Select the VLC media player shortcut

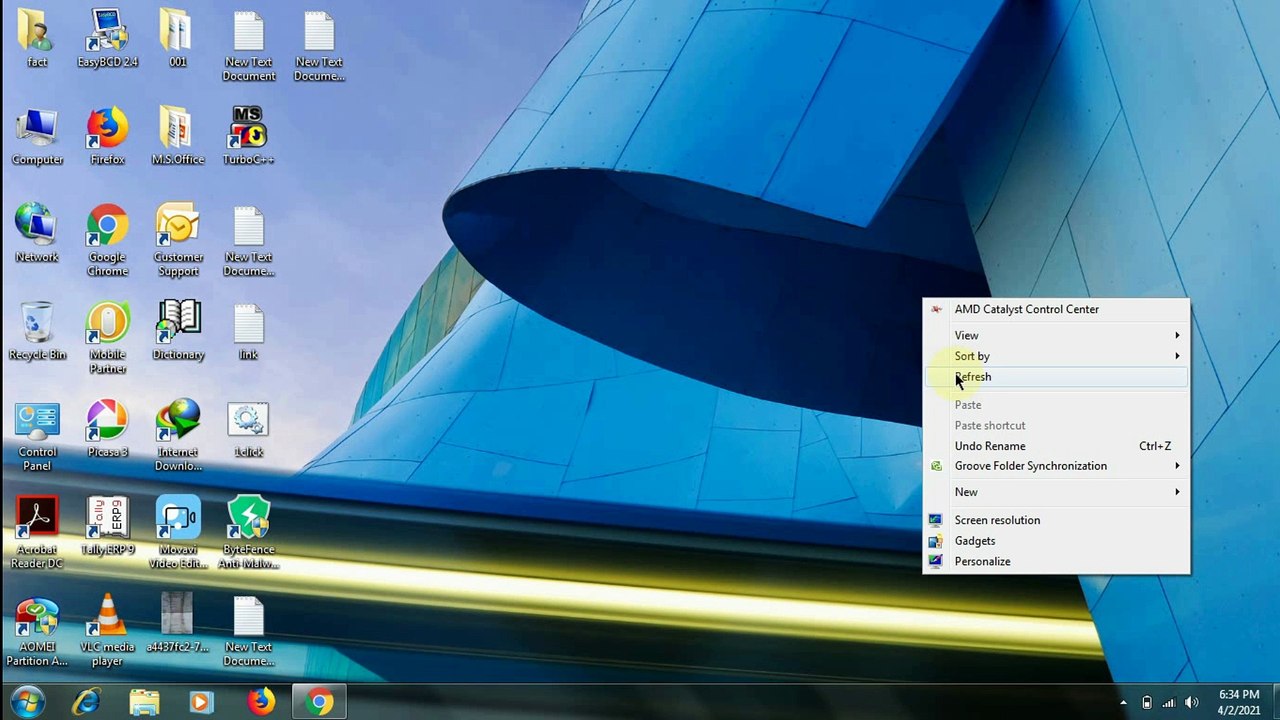tap(107, 631)
